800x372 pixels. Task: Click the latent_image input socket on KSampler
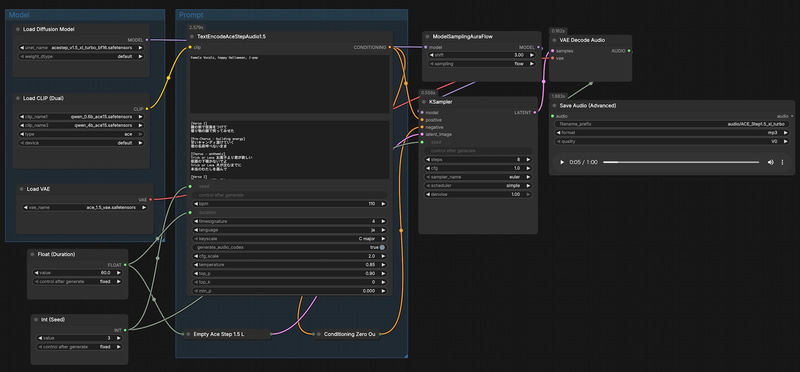422,134
